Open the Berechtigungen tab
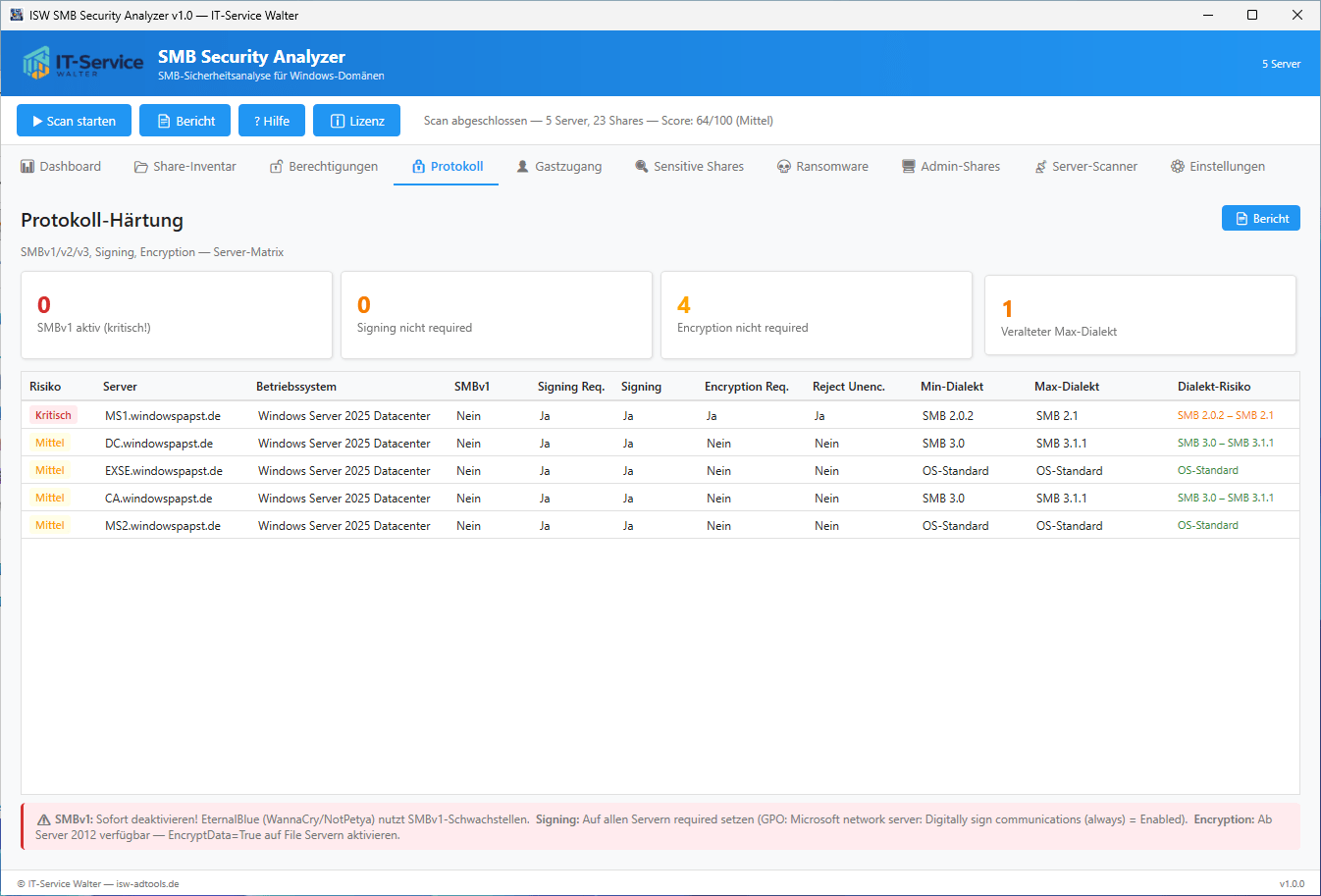Image resolution: width=1321 pixels, height=896 pixels. click(x=324, y=167)
